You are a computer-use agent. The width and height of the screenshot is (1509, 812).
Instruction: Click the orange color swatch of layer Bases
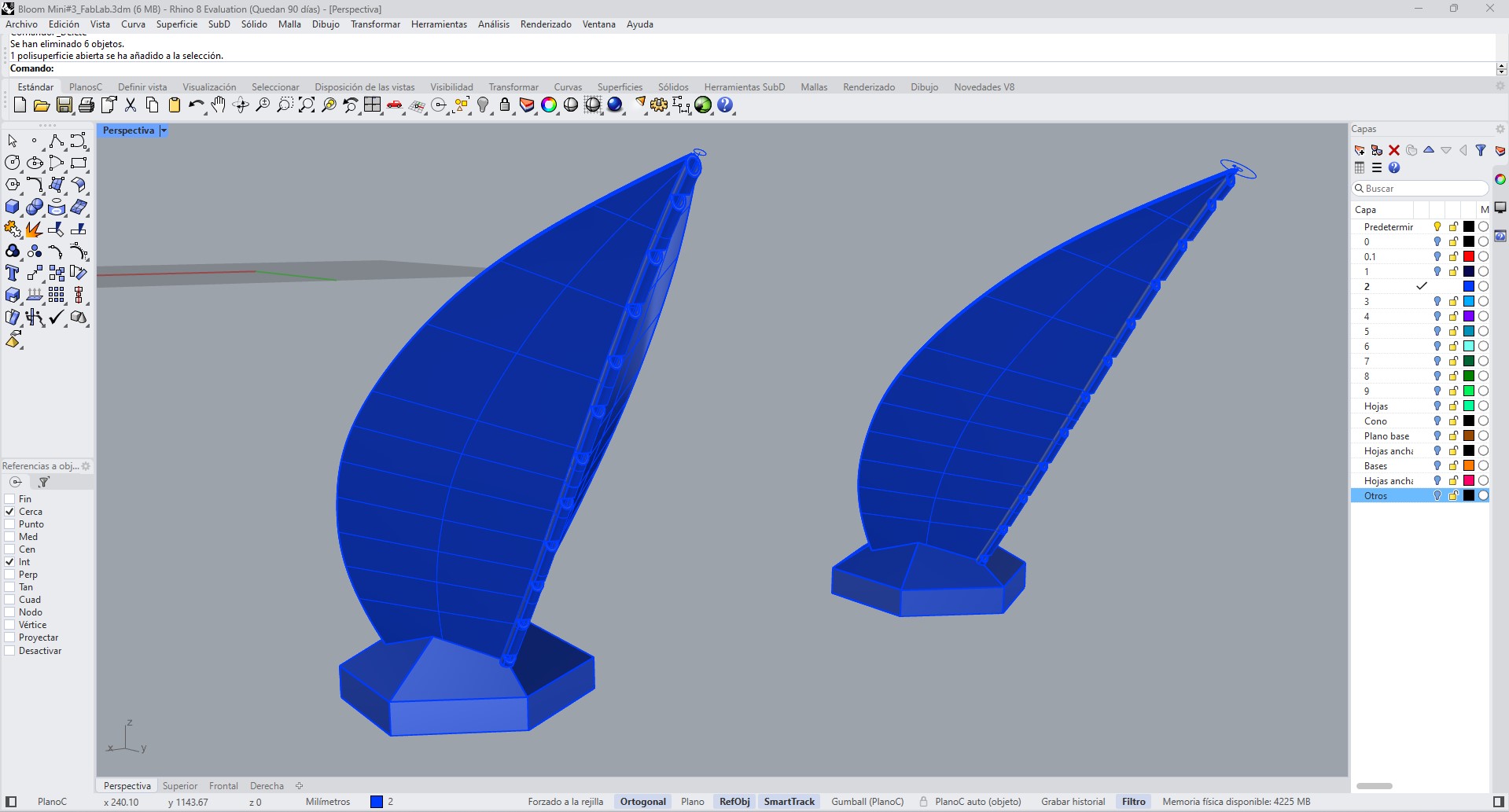[x=1468, y=466]
